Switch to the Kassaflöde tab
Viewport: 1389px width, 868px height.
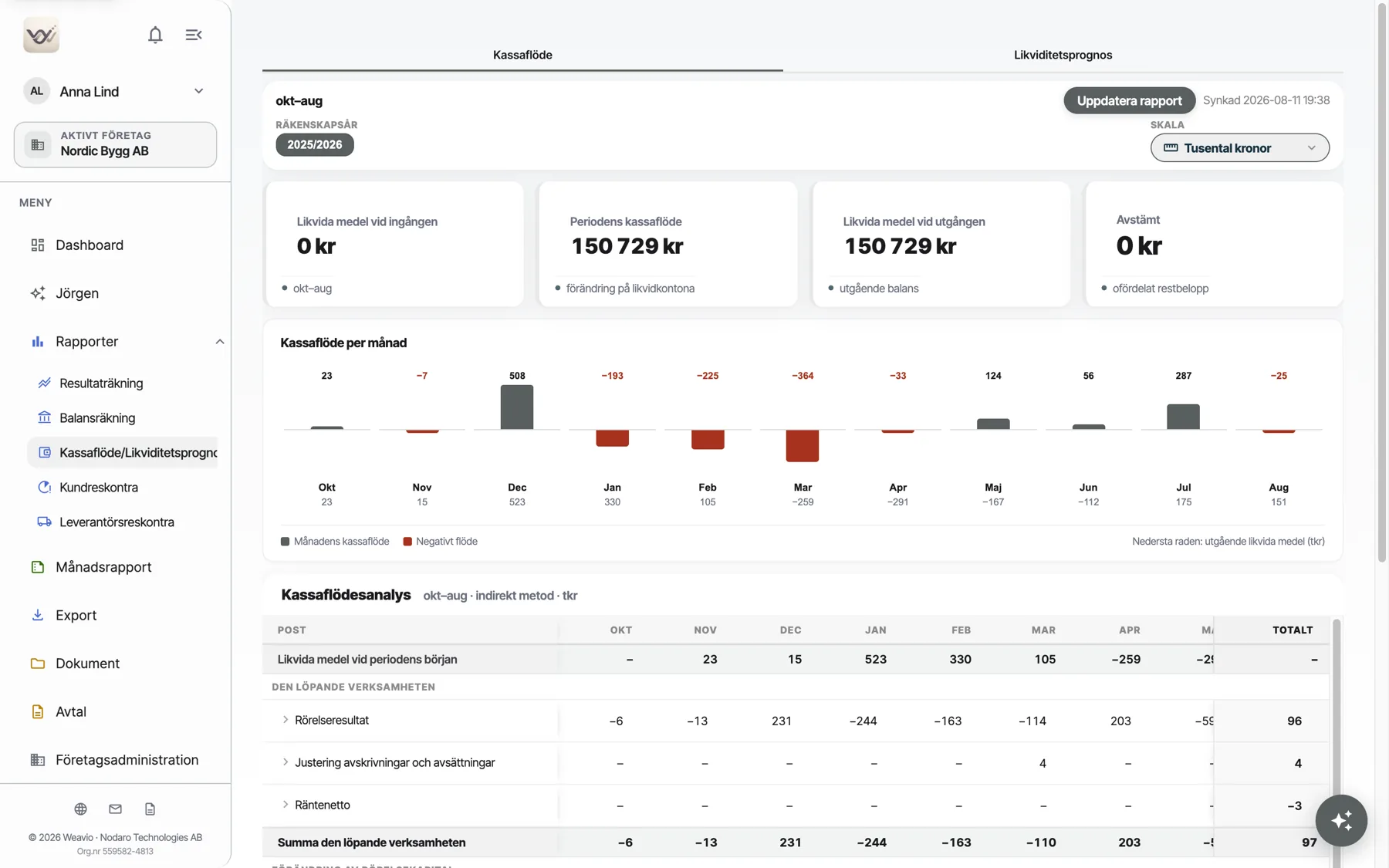[x=522, y=55]
